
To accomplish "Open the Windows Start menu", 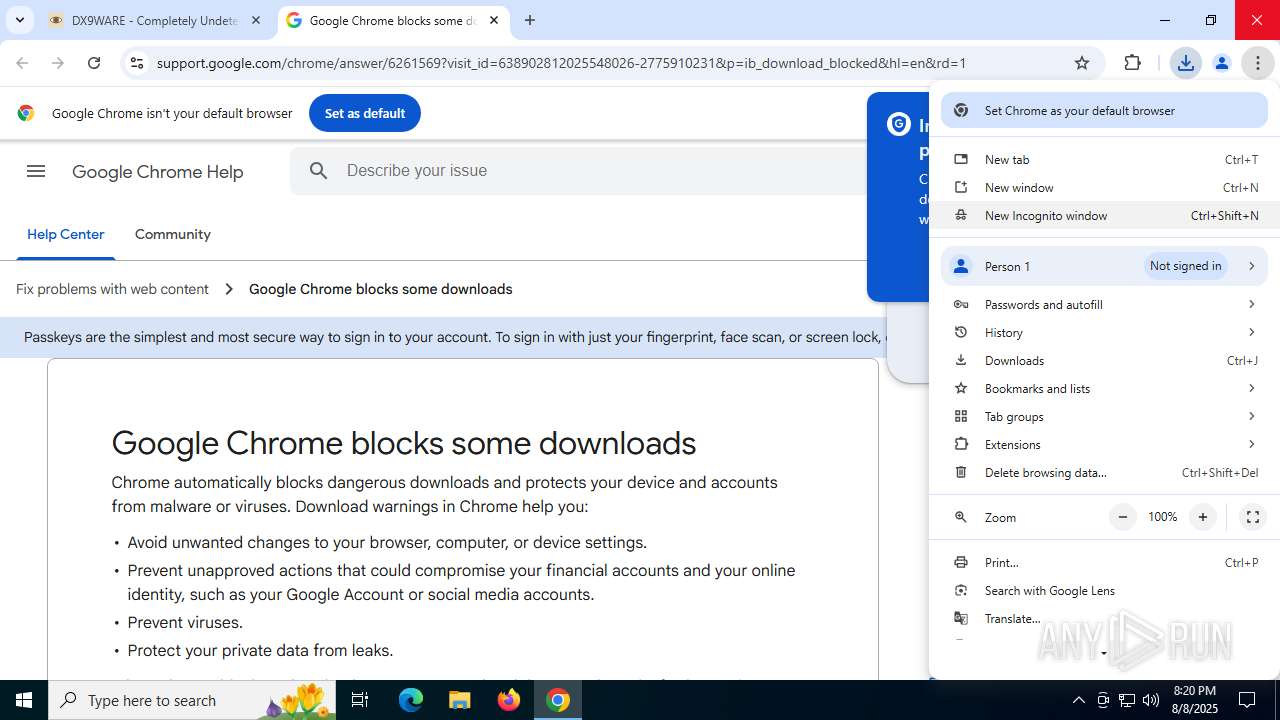I will 24,700.
